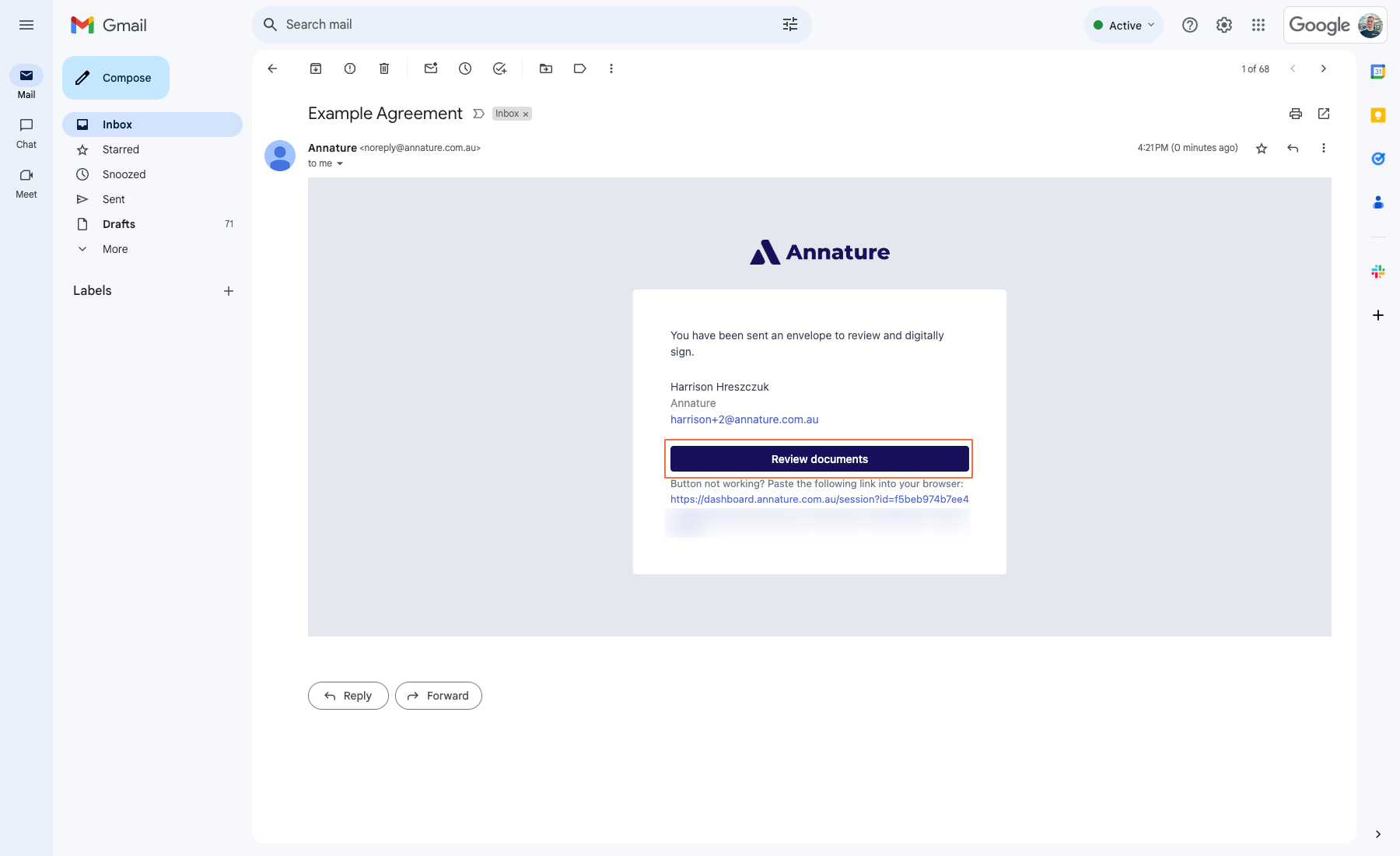Click the Review documents button
This screenshot has height=856, width=1400.
coord(817,459)
